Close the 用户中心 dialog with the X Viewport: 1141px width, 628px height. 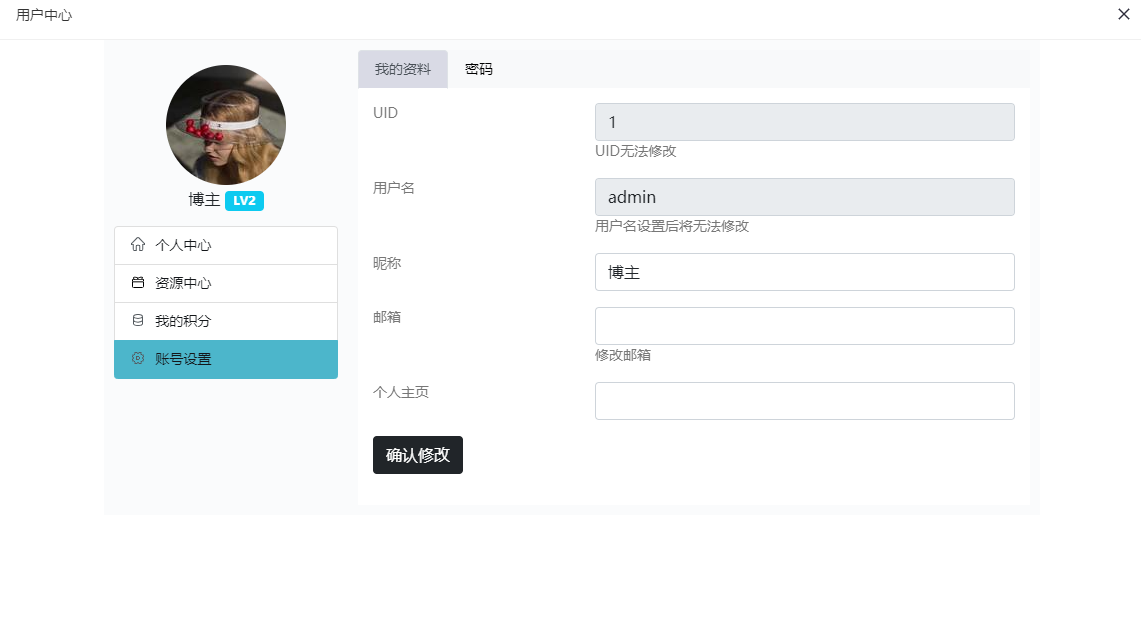point(1123,14)
